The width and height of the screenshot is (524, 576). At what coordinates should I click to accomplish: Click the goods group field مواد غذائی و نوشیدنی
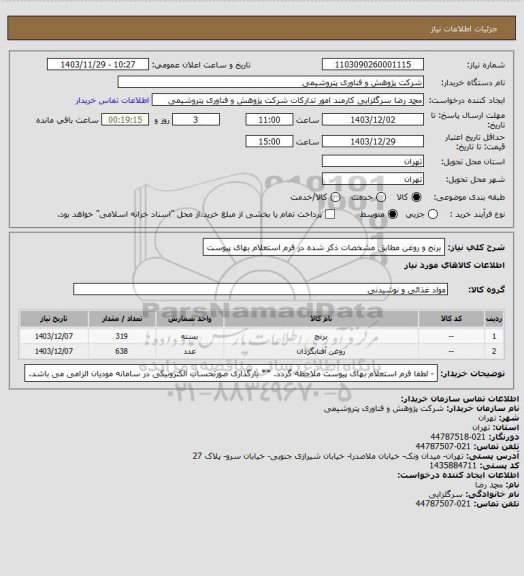click(x=260, y=289)
